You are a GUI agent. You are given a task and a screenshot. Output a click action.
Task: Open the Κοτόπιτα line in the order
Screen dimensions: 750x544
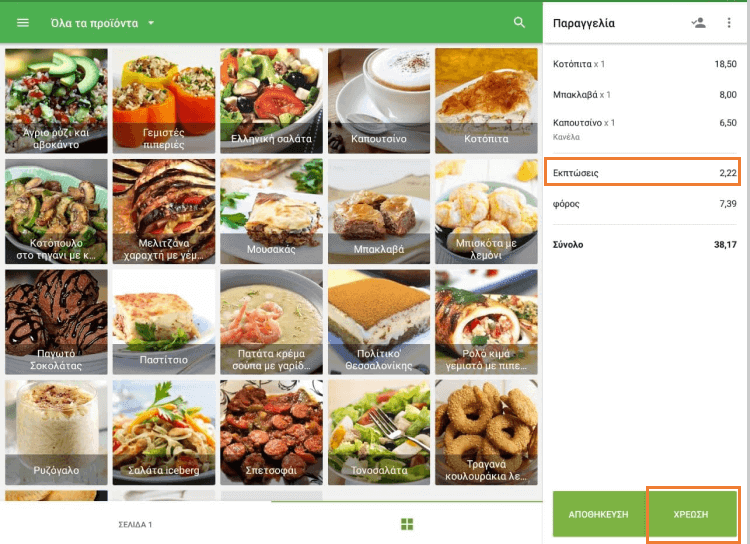coord(644,64)
